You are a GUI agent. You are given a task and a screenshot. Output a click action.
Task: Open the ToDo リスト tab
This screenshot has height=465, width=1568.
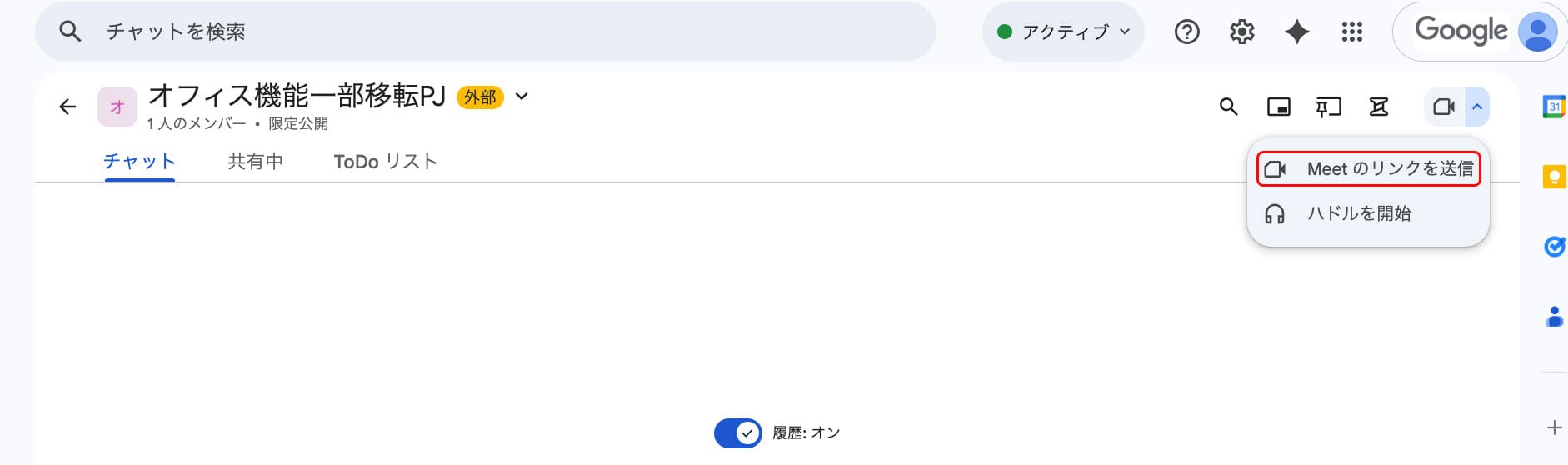point(385,162)
